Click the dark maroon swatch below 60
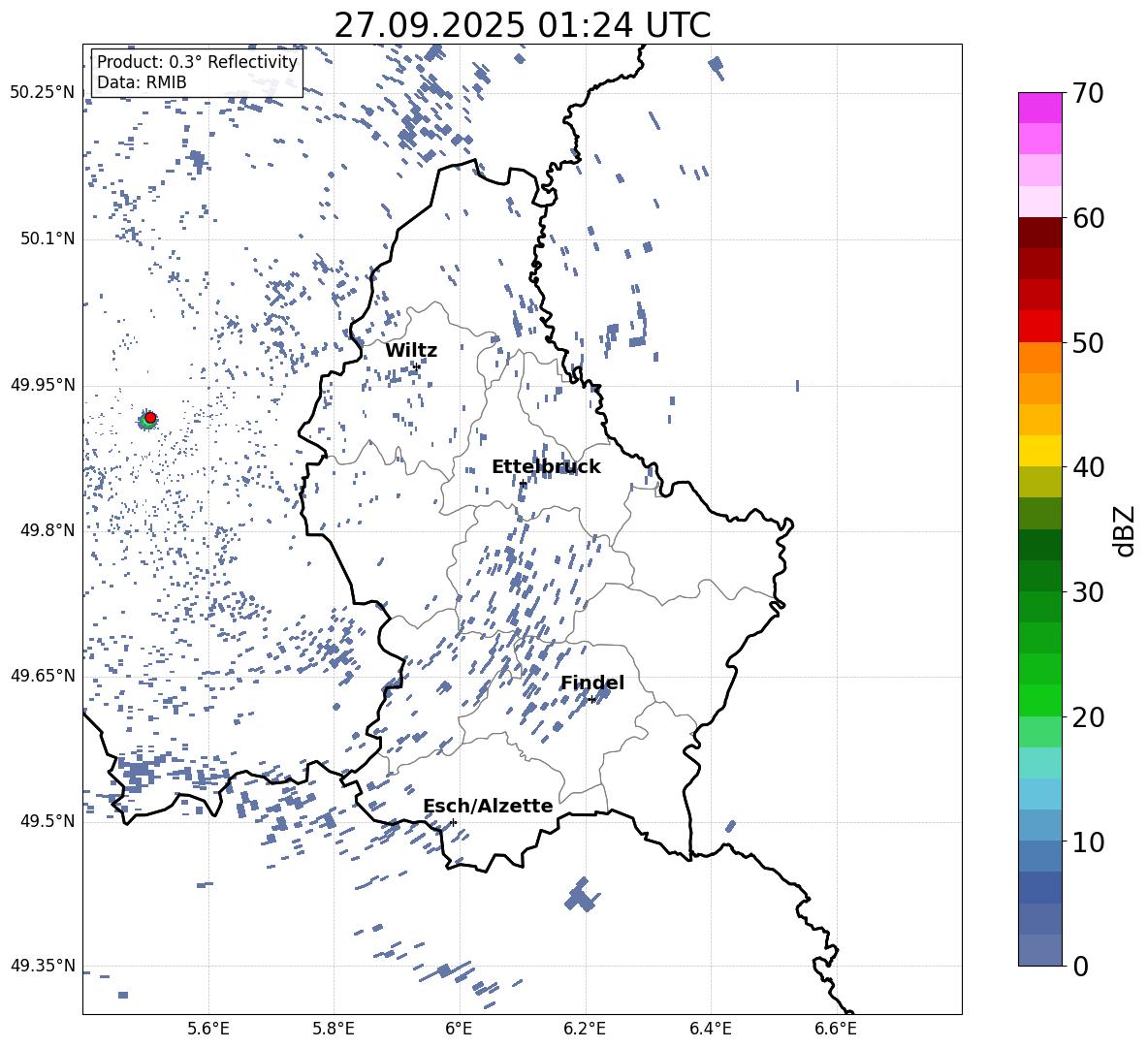This screenshot has height=1048, width=1148. (x=1040, y=233)
